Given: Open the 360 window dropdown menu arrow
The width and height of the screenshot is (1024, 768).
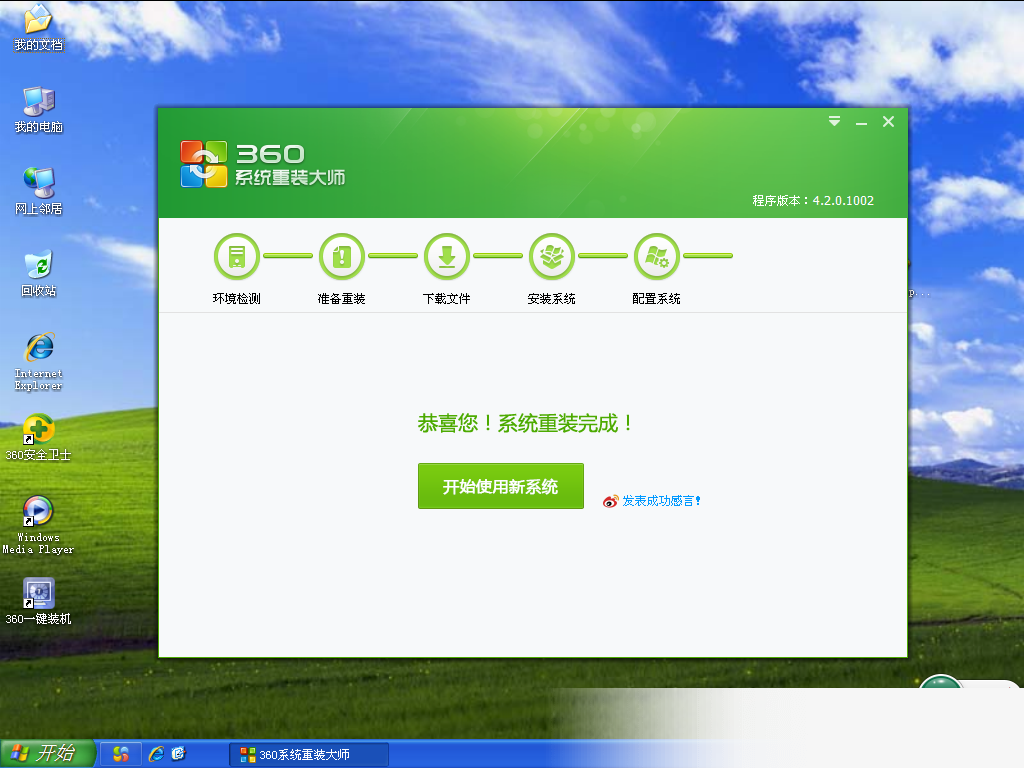Looking at the screenshot, I should click(x=834, y=121).
